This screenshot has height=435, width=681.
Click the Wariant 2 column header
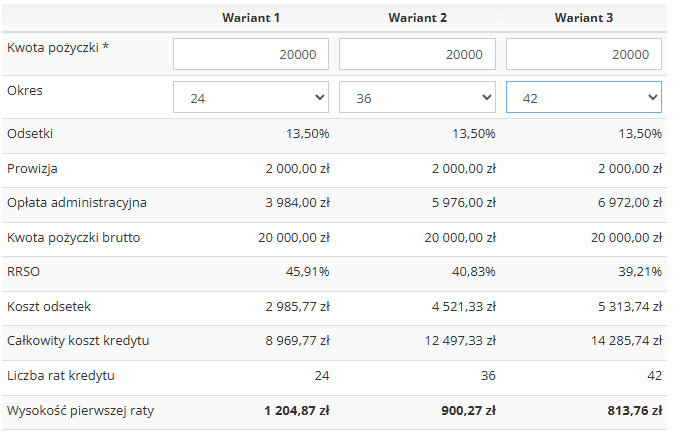point(417,18)
